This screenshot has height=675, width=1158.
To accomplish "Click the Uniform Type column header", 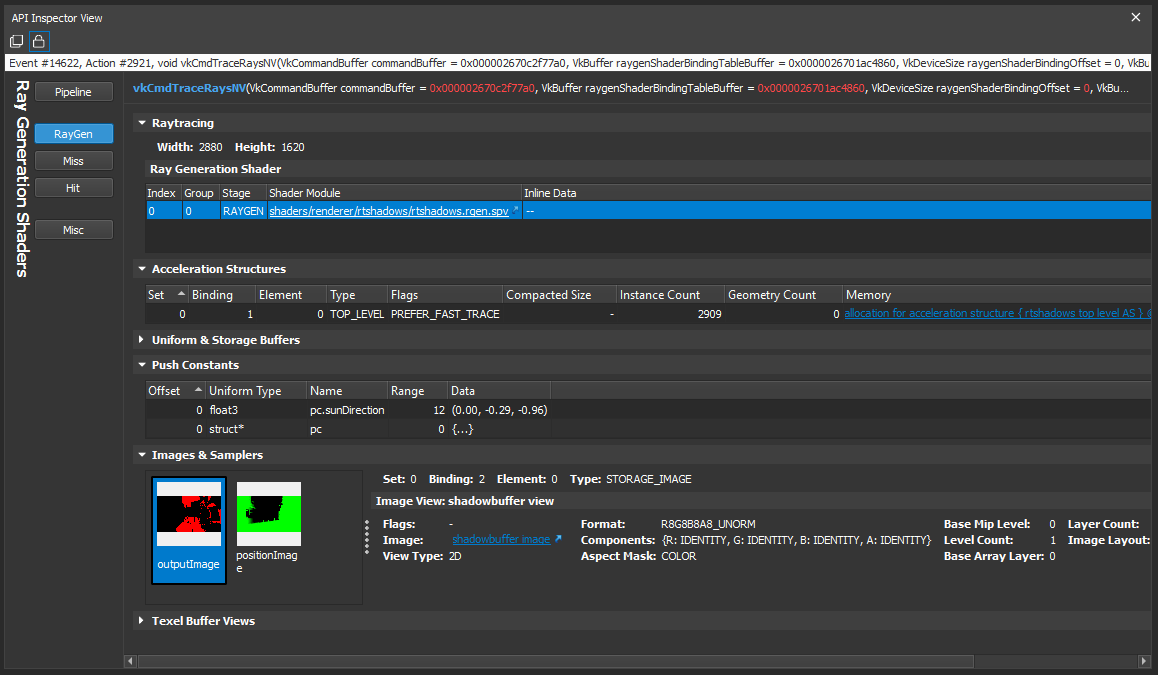I will [x=256, y=391].
